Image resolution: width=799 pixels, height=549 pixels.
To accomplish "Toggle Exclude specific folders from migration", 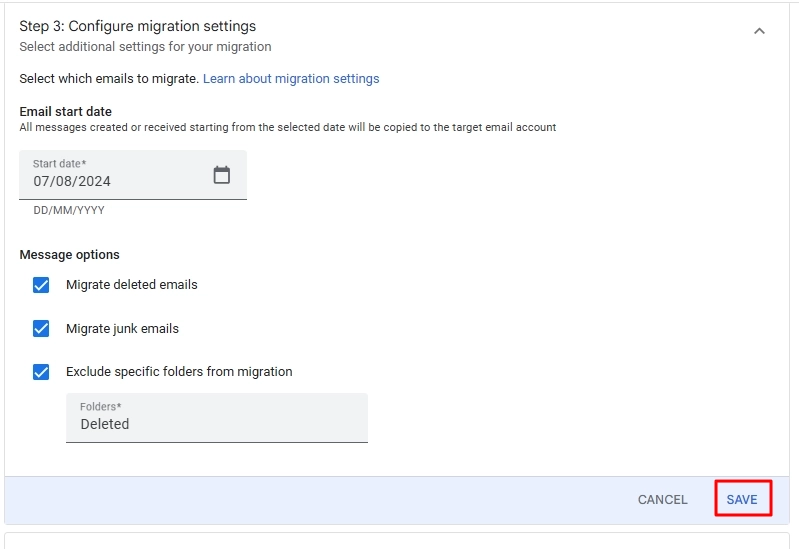I will point(41,372).
